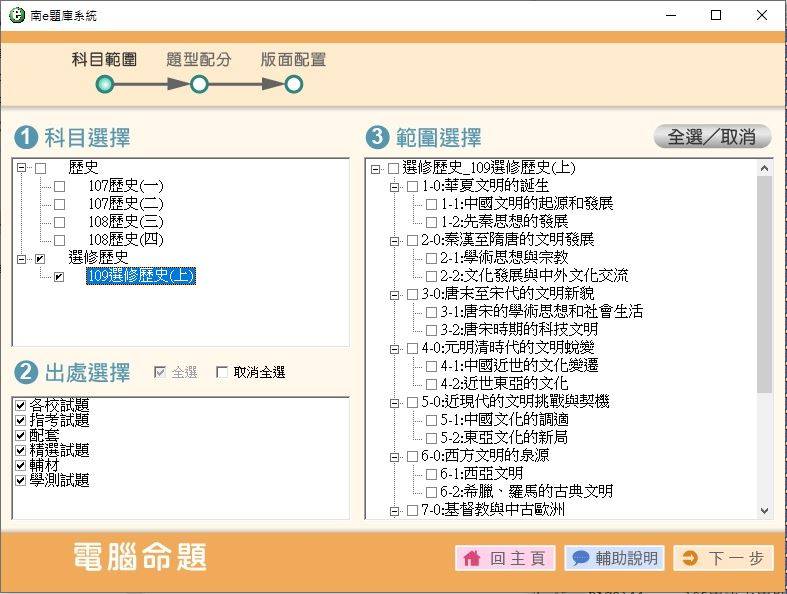Image resolution: width=787 pixels, height=594 pixels.
Task: Click the app logo icon in title bar
Action: tap(17, 16)
